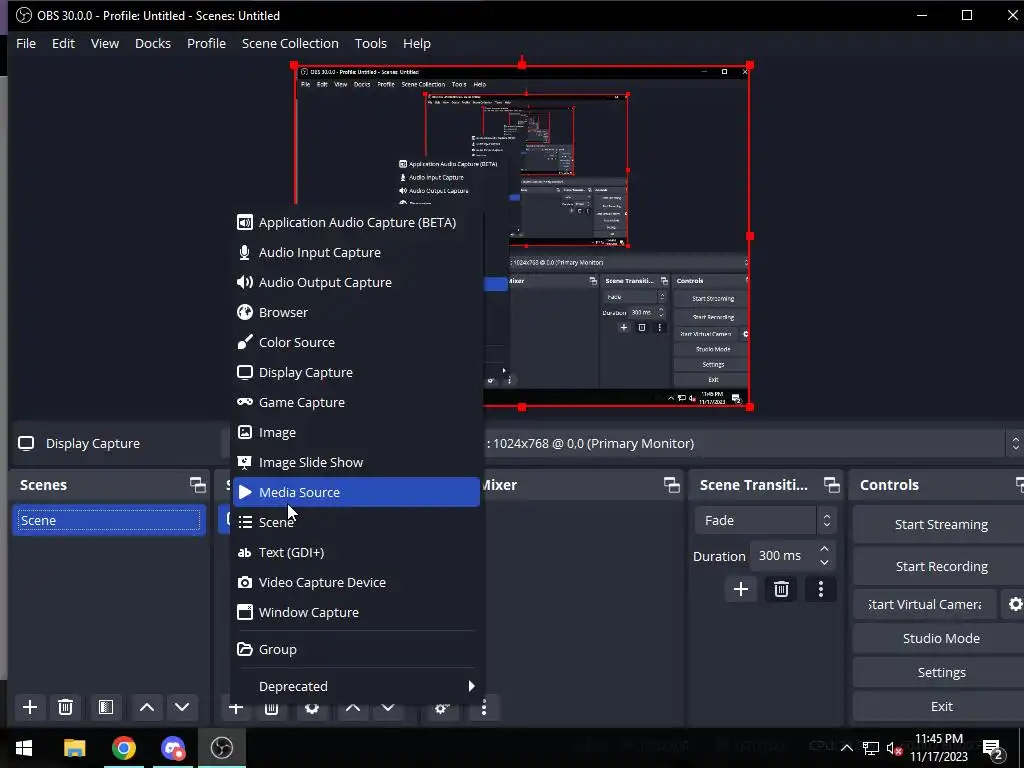Open the Scene Collection menu
Viewport: 1024px width, 768px height.
(290, 43)
